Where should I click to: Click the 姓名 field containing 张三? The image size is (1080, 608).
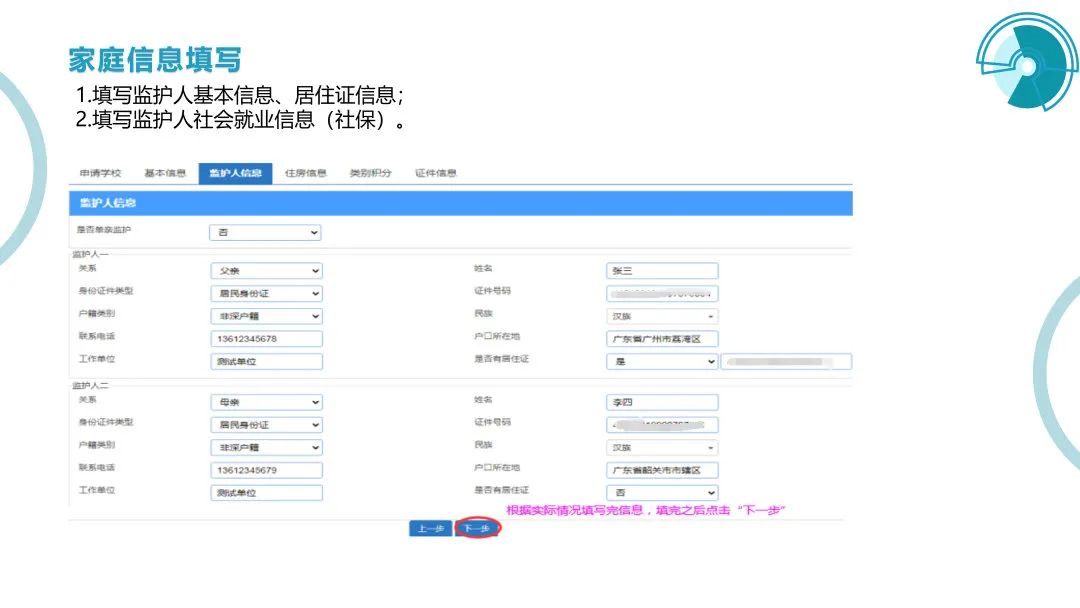pyautogui.click(x=662, y=271)
